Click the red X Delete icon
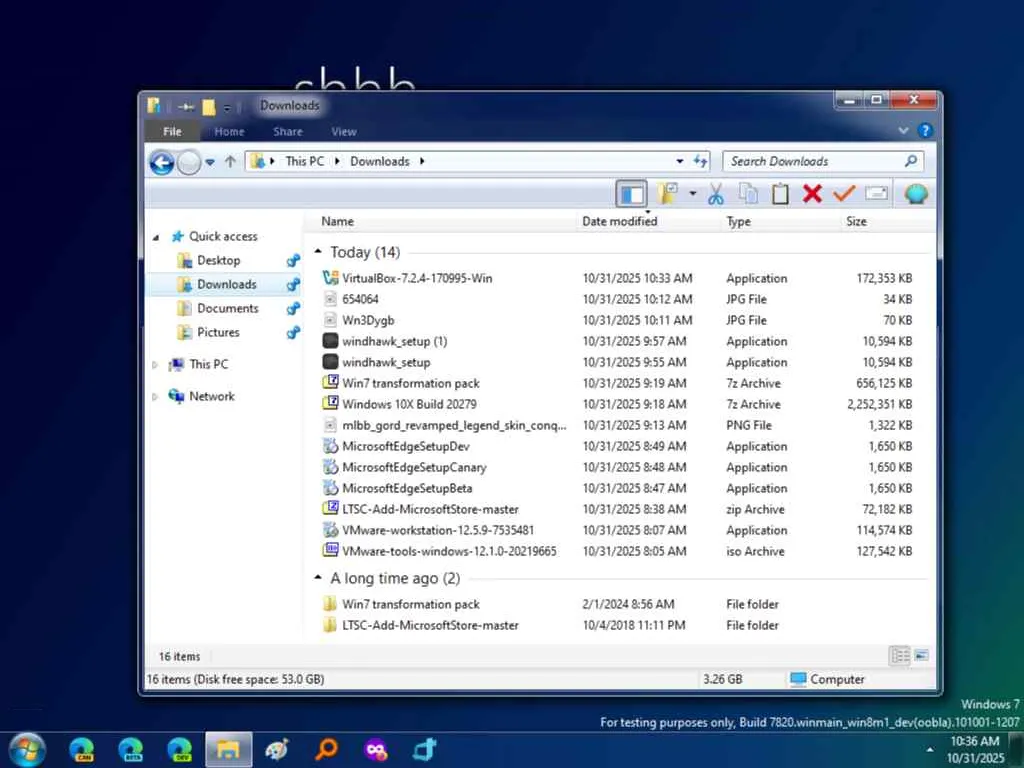Image resolution: width=1024 pixels, height=768 pixels. tap(812, 193)
